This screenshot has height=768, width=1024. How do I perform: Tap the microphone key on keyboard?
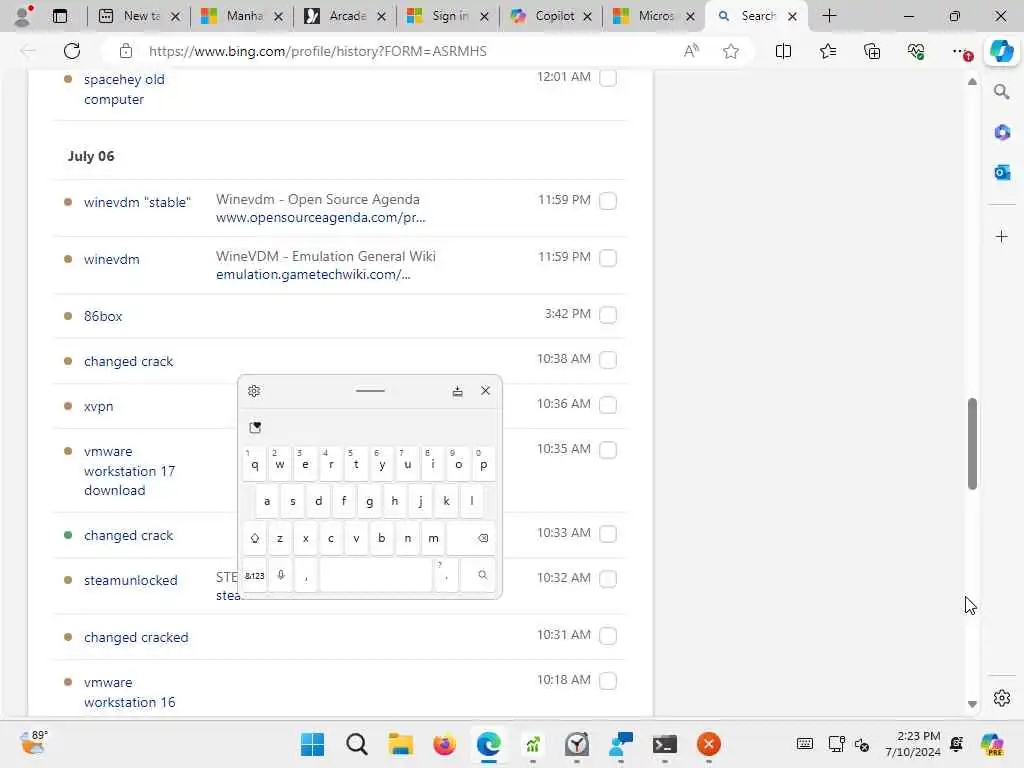(x=281, y=575)
